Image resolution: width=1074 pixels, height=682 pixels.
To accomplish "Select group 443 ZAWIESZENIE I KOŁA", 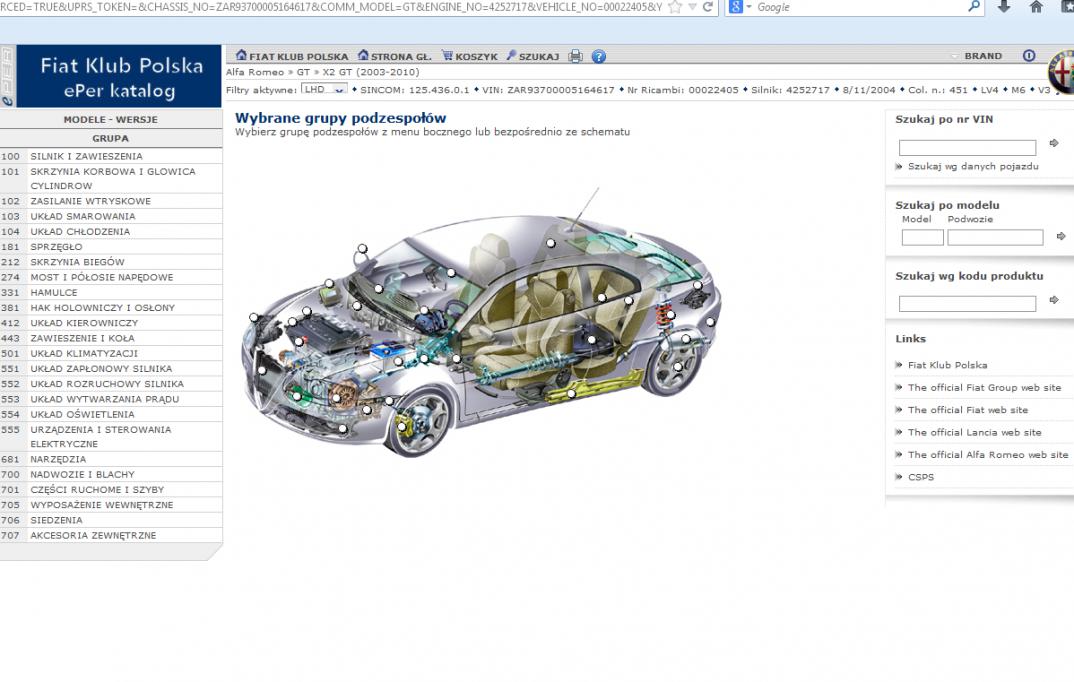I will [111, 338].
